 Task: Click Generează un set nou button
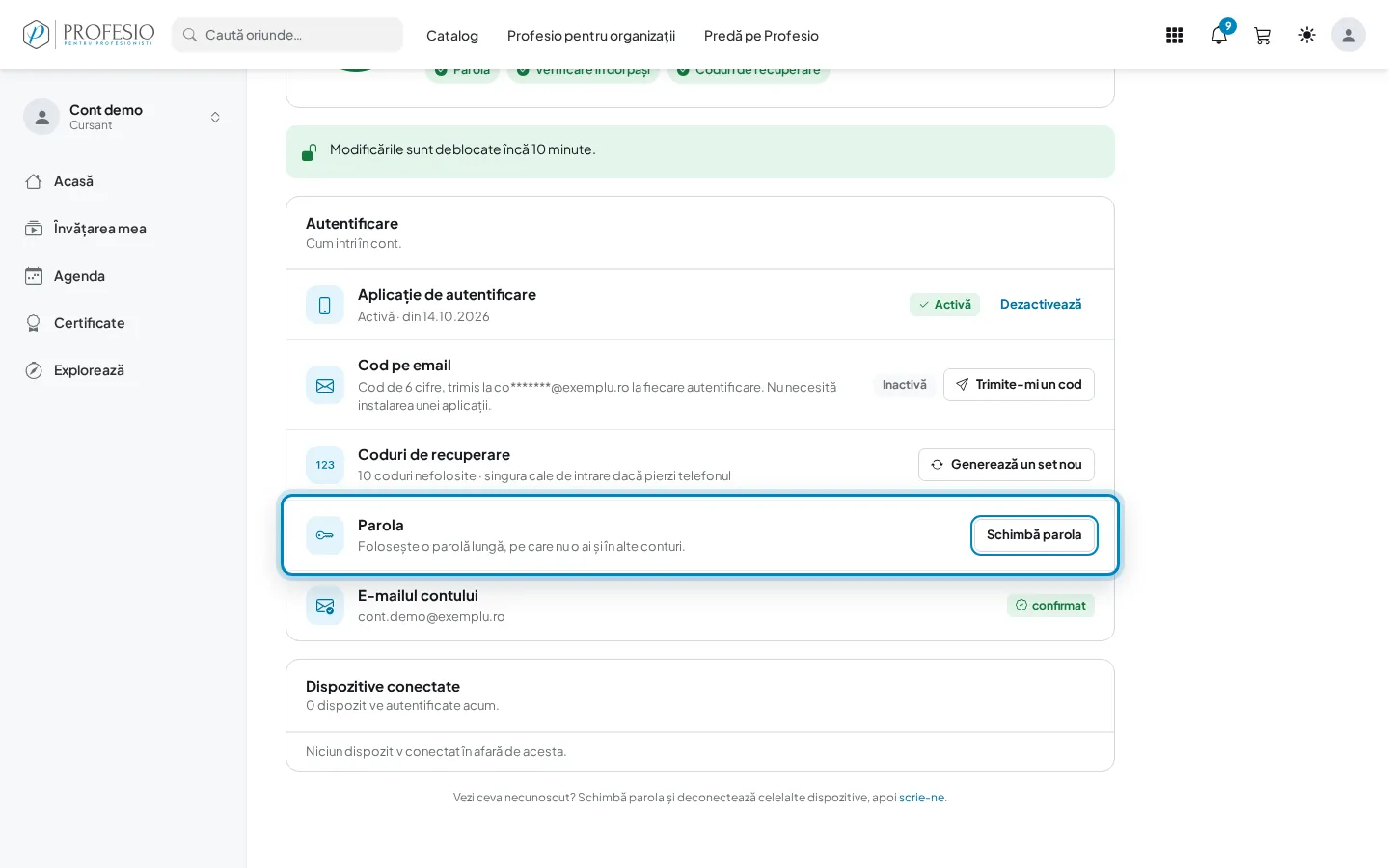point(1006,465)
